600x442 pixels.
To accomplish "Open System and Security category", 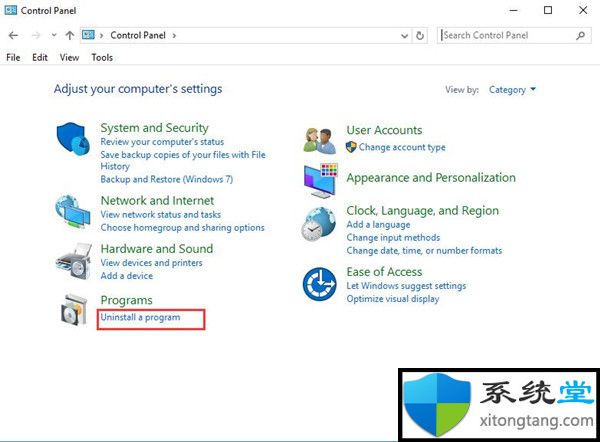I will (x=155, y=127).
